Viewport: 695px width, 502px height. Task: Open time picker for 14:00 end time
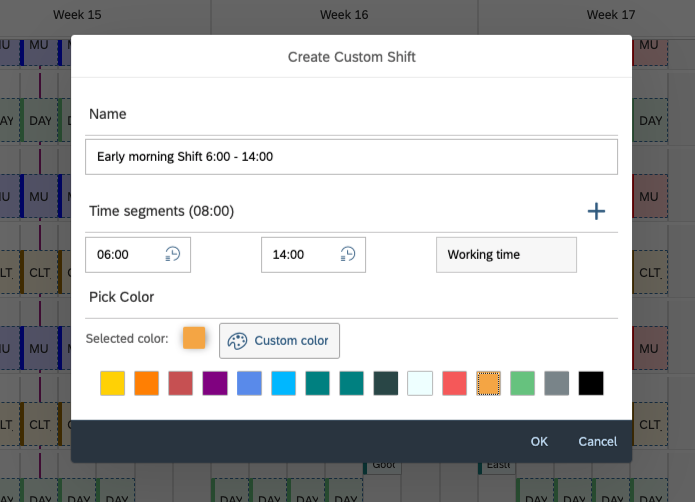click(x=348, y=255)
